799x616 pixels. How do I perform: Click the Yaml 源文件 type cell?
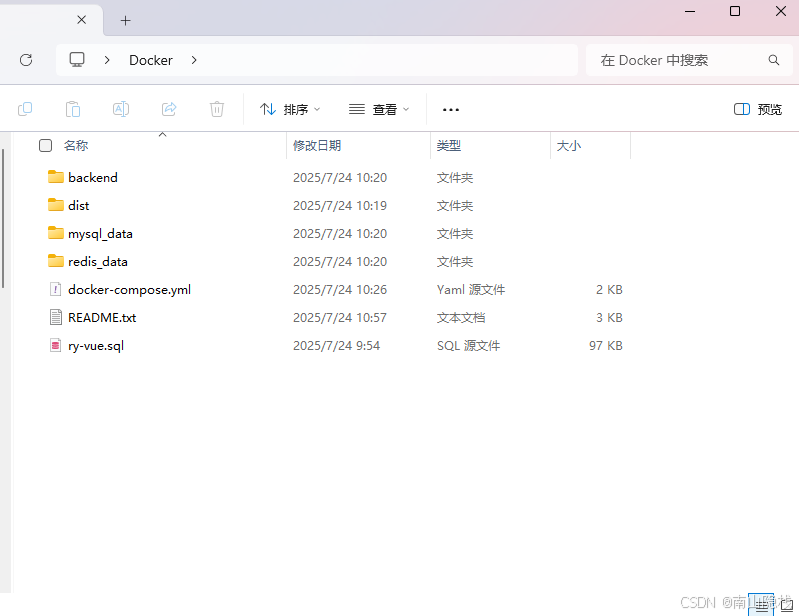(471, 289)
